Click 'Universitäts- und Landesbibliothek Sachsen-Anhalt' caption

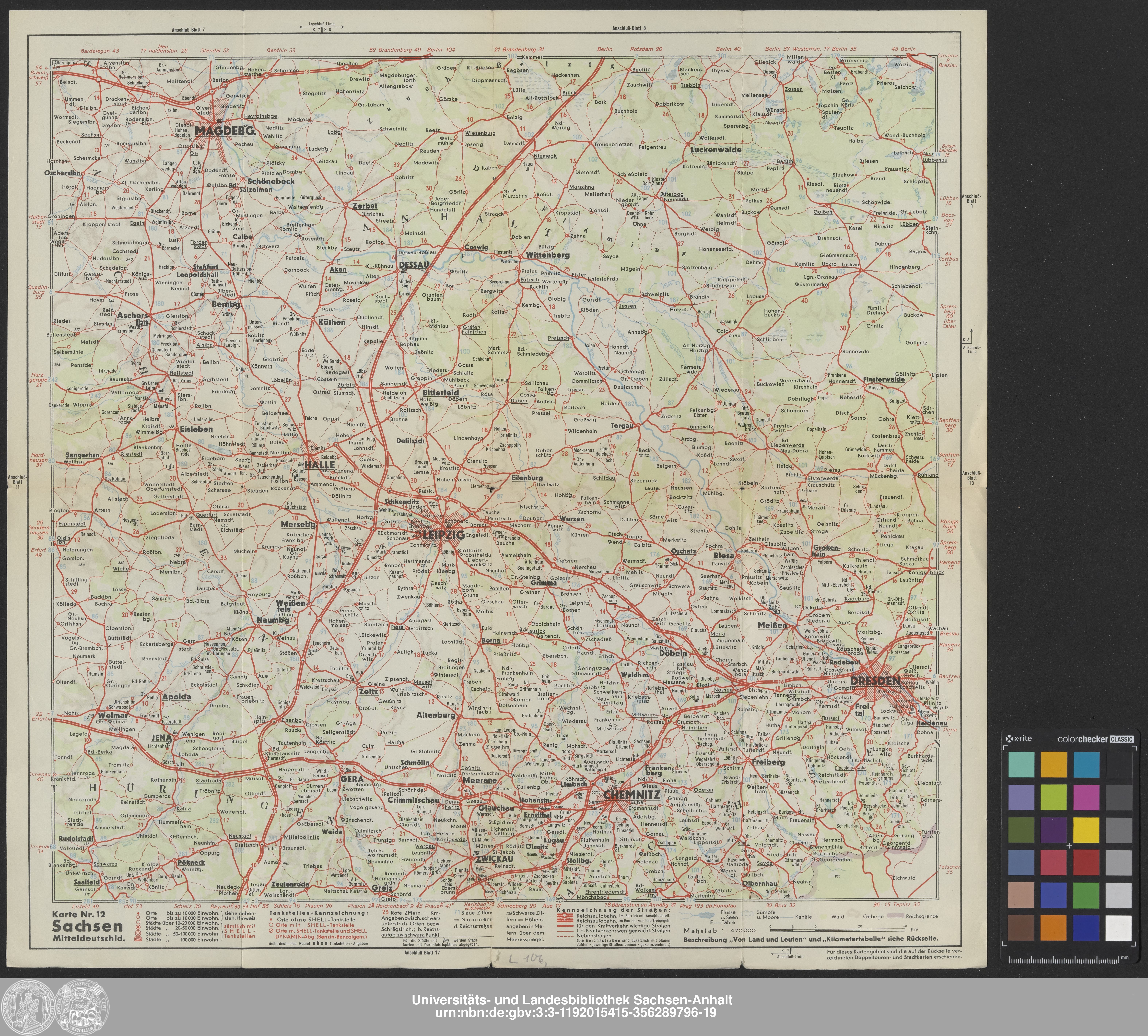click(572, 1000)
